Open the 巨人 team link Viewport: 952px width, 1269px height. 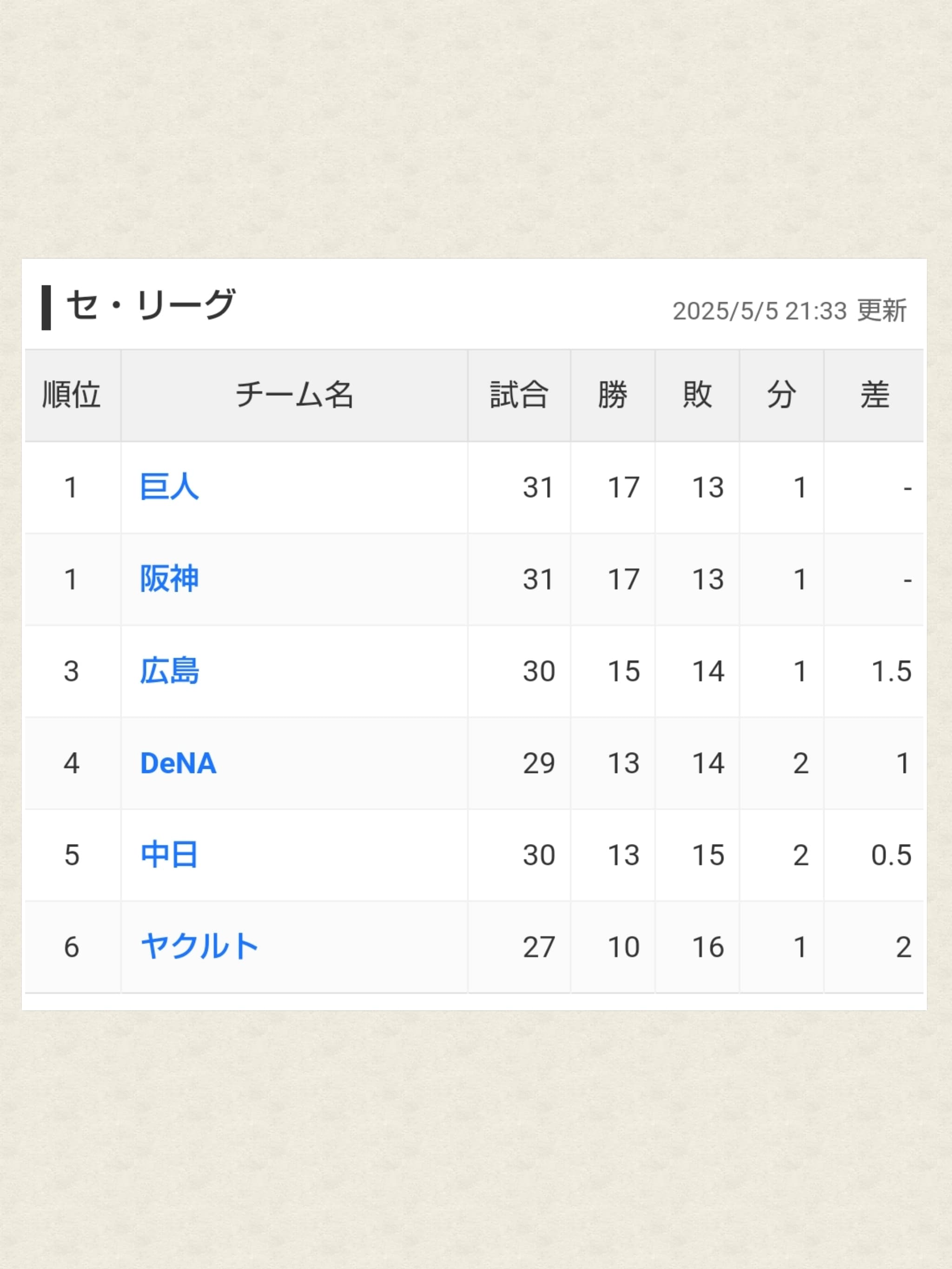[x=169, y=487]
